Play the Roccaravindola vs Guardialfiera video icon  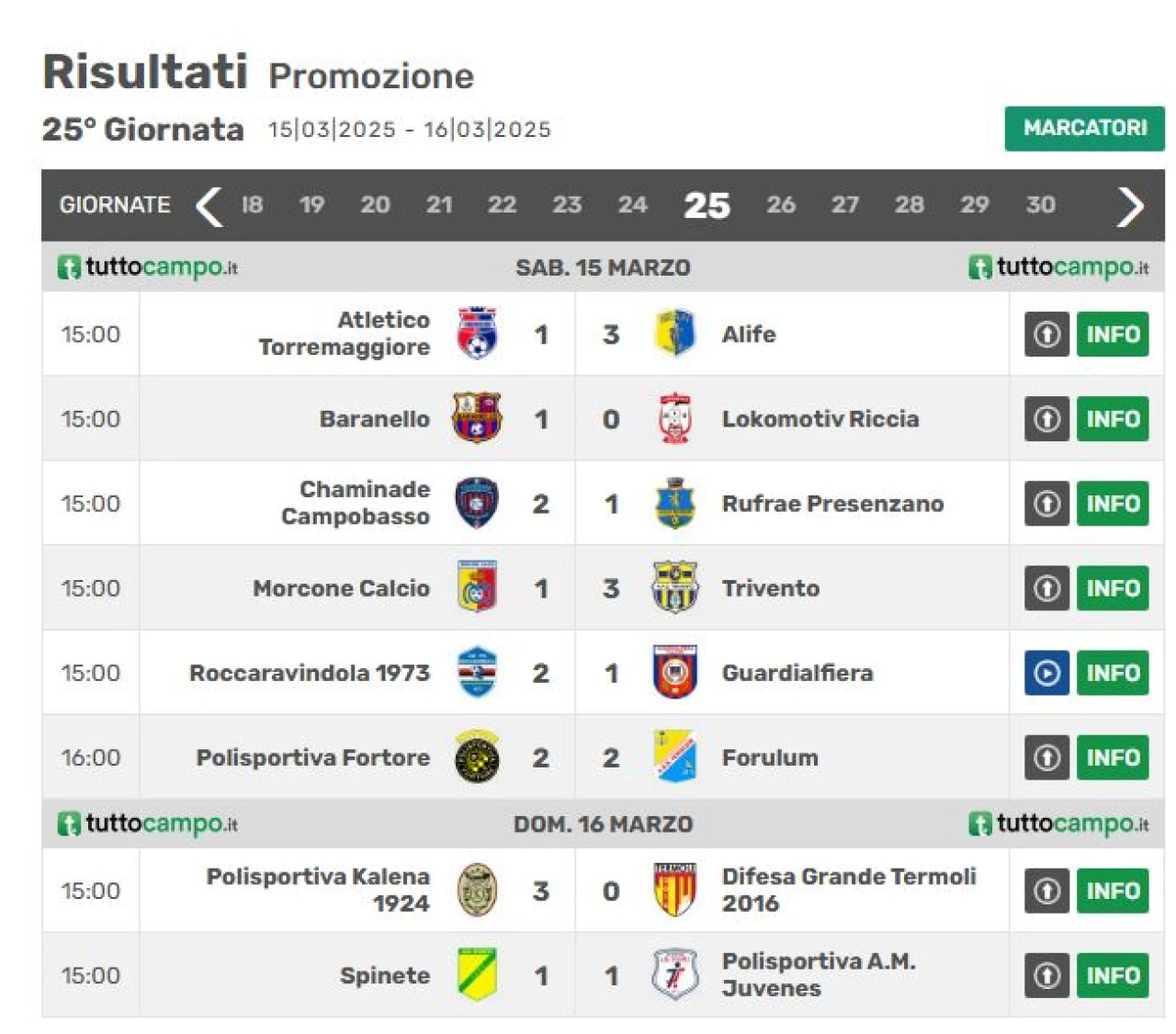[1046, 673]
